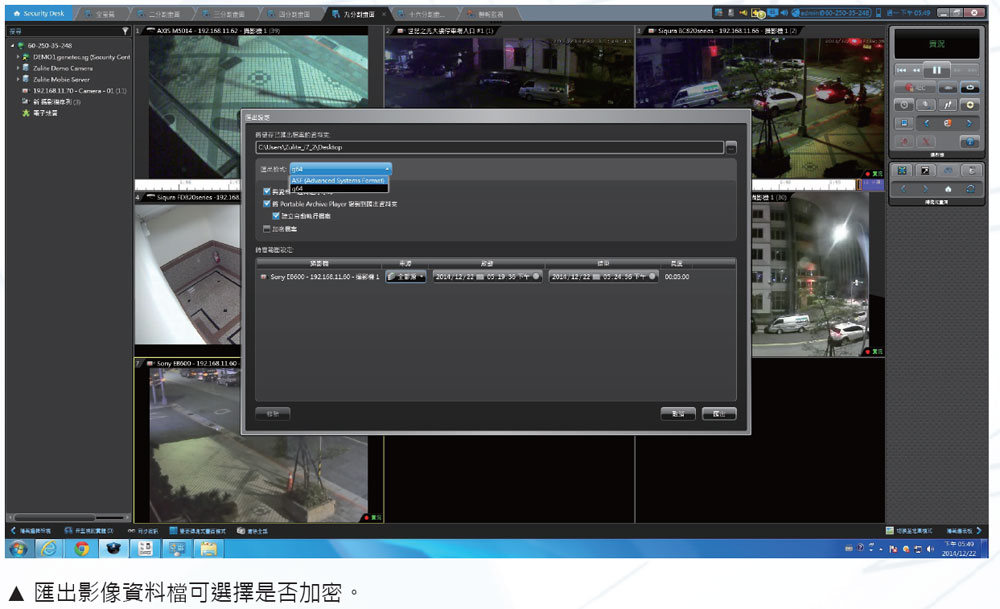Jump to start using the skip-back button
The image size is (1000, 609).
point(902,70)
